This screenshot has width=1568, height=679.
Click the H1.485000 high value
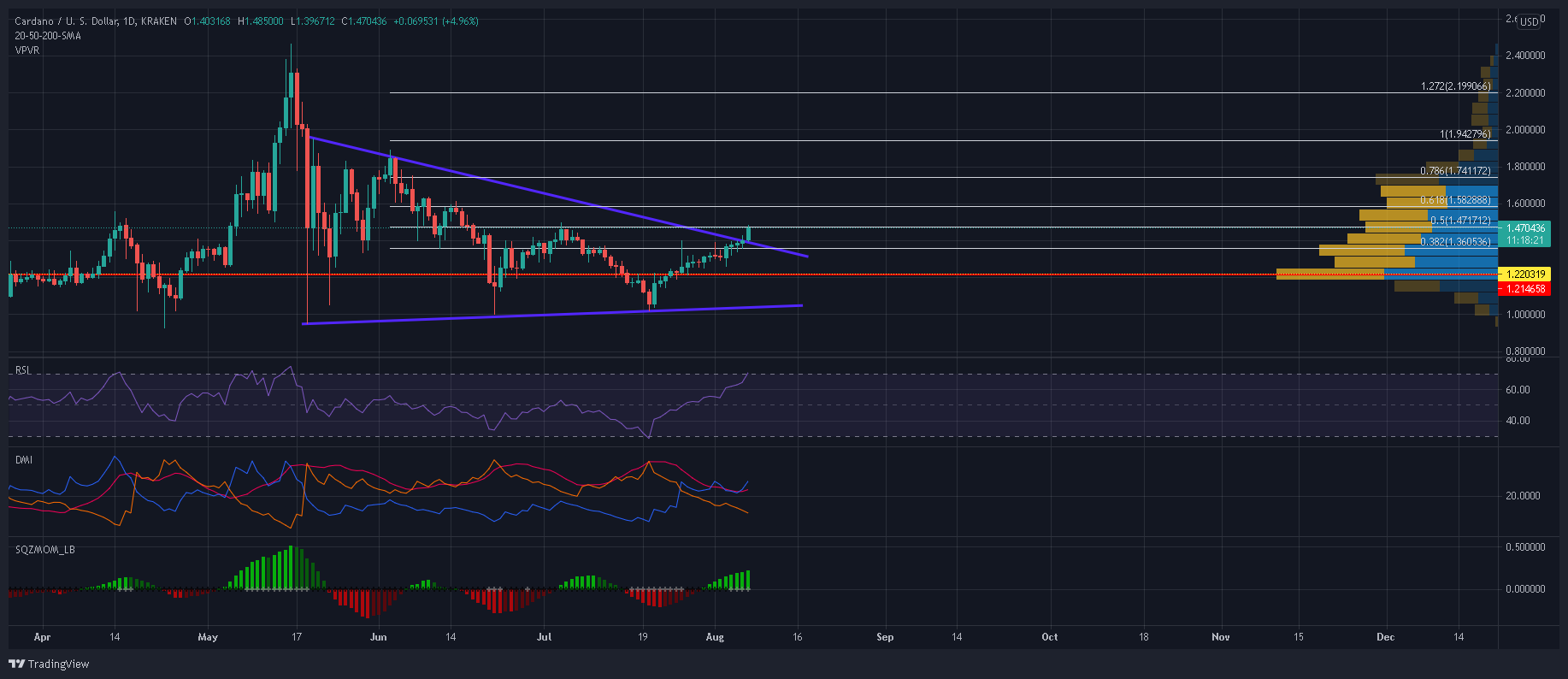tap(260, 21)
